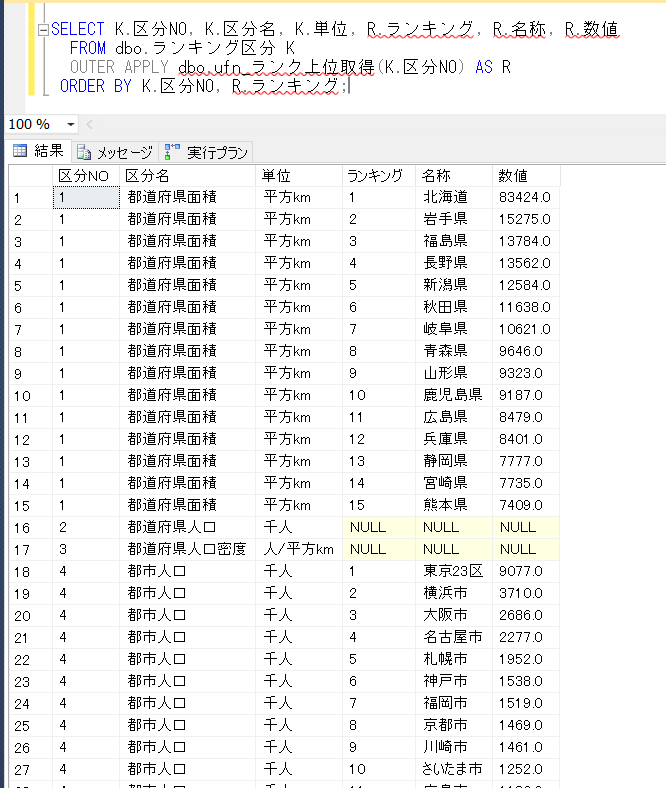The height and width of the screenshot is (788, 666).
Task: Click the execution plan icon on 実行プラン tab
Action: tap(172, 151)
